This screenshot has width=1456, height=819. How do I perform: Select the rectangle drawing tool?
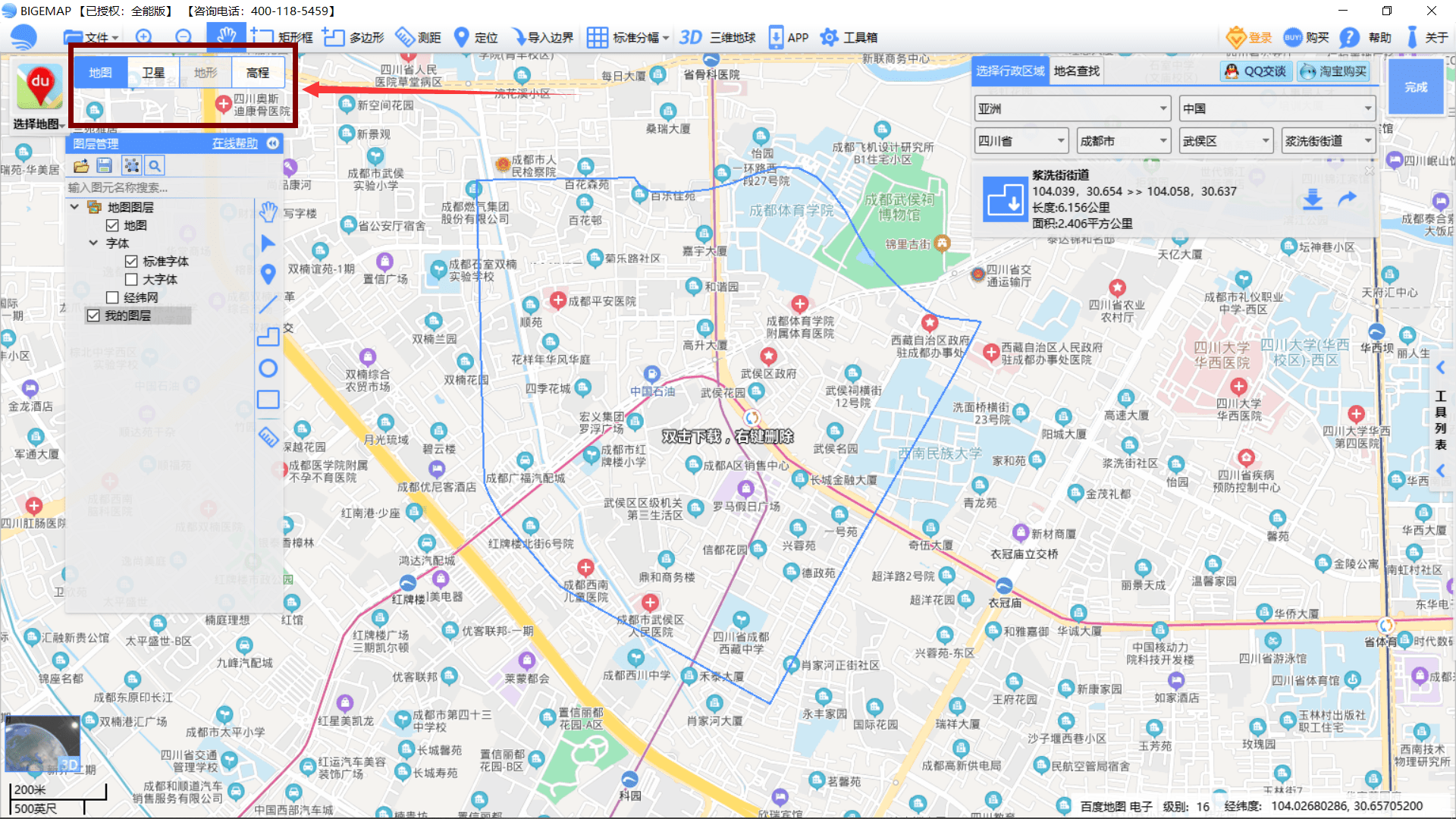point(268,399)
